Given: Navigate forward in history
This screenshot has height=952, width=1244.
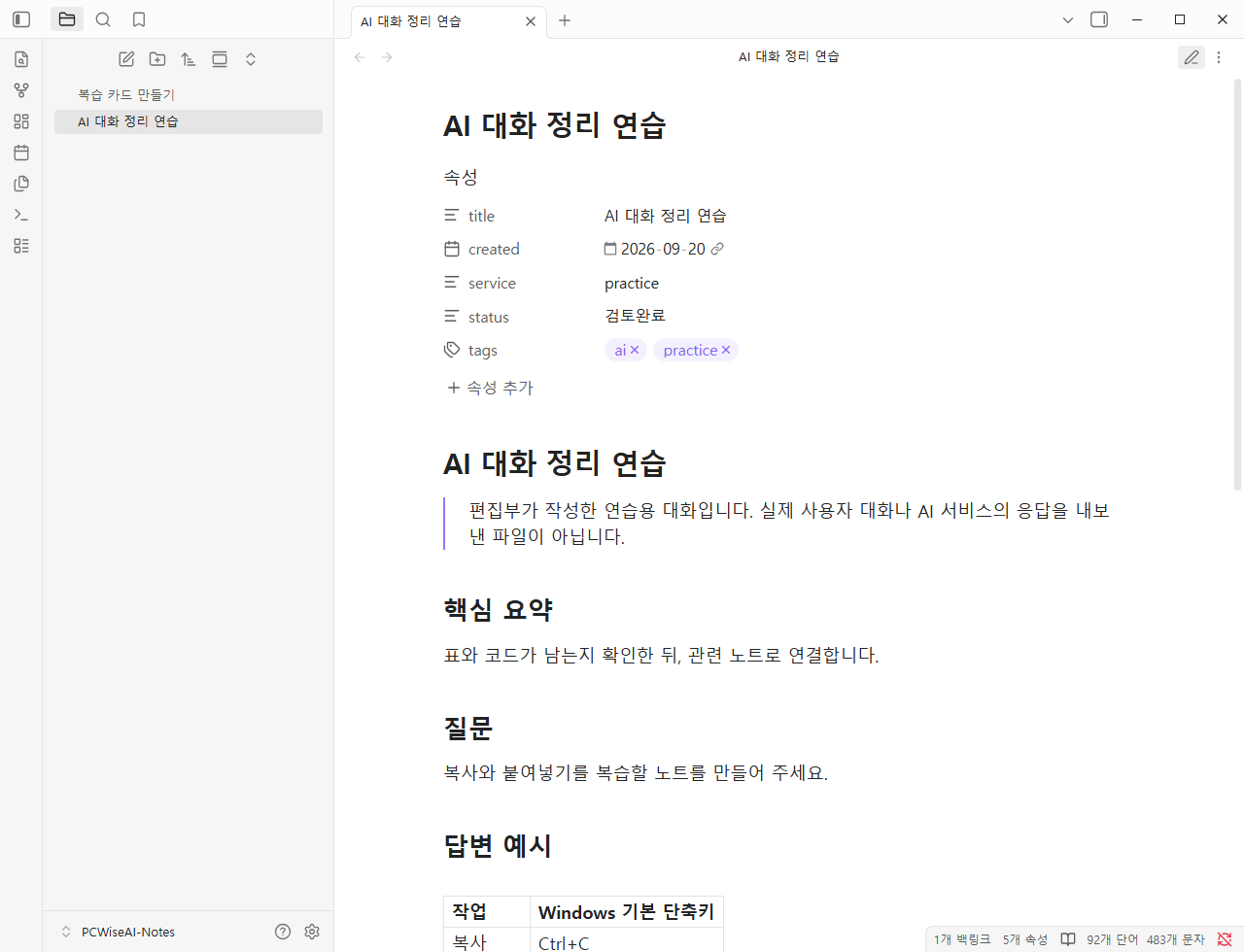Looking at the screenshot, I should [387, 57].
